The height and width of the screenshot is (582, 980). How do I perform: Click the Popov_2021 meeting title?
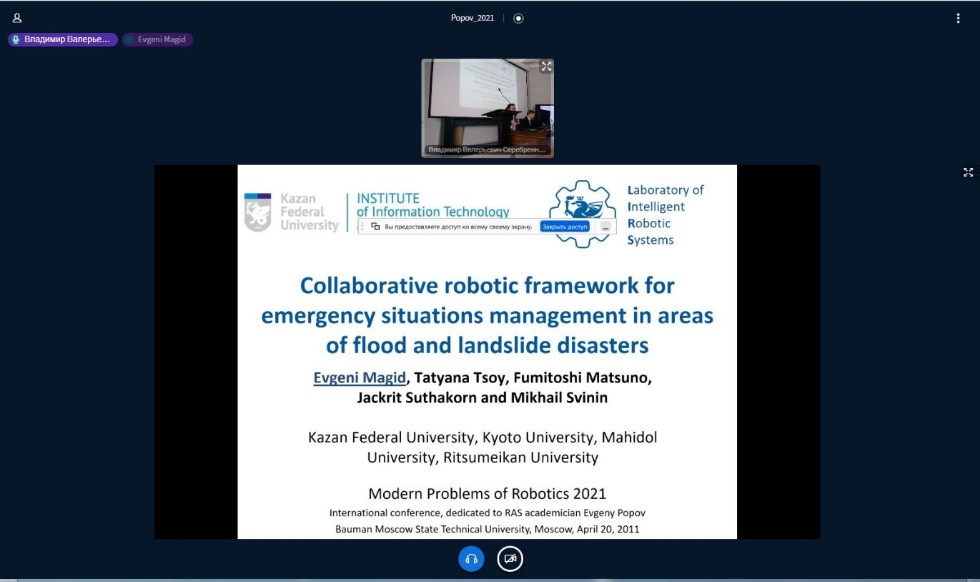[472, 18]
